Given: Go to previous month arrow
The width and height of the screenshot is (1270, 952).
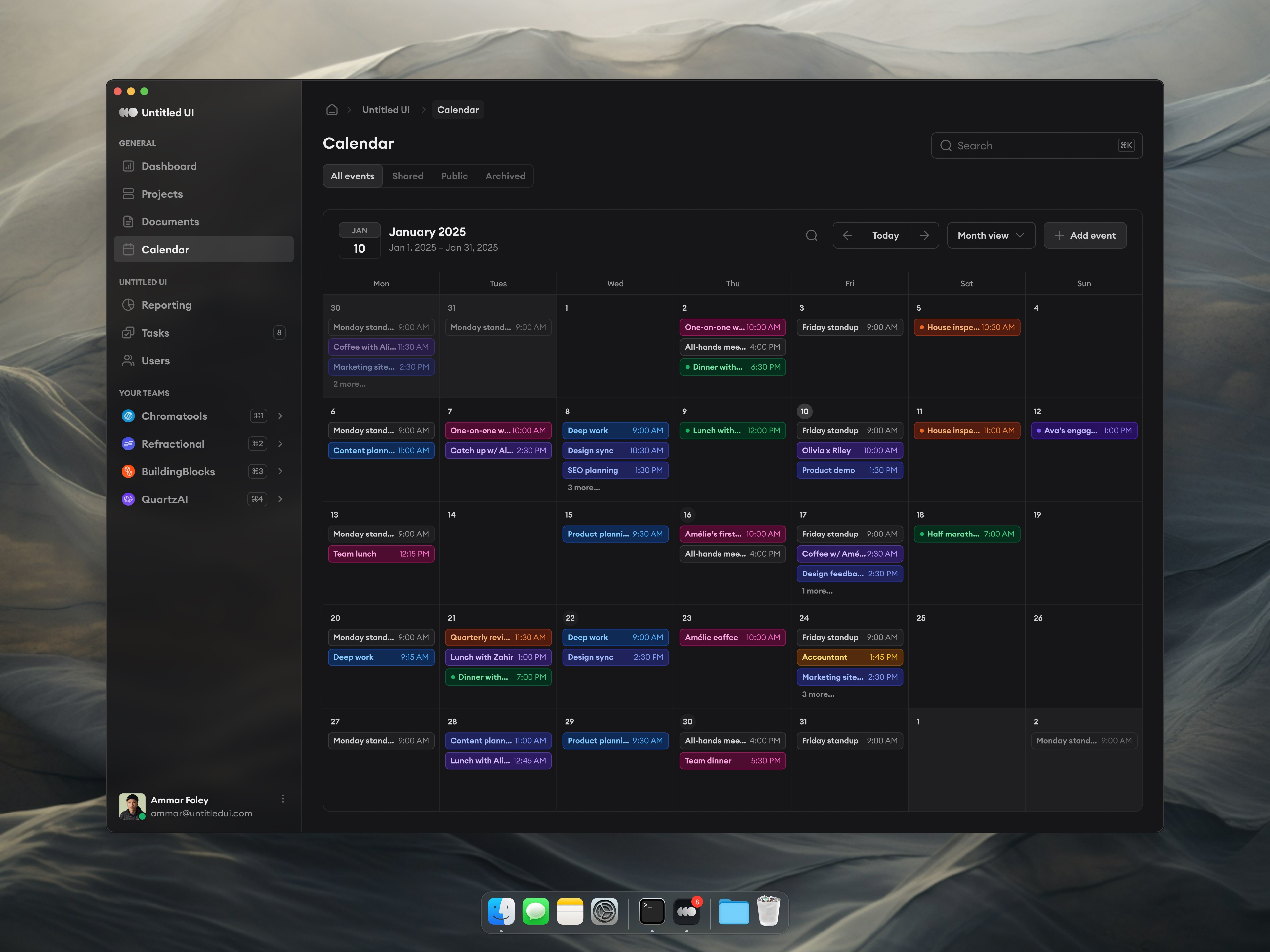Looking at the screenshot, I should point(847,235).
